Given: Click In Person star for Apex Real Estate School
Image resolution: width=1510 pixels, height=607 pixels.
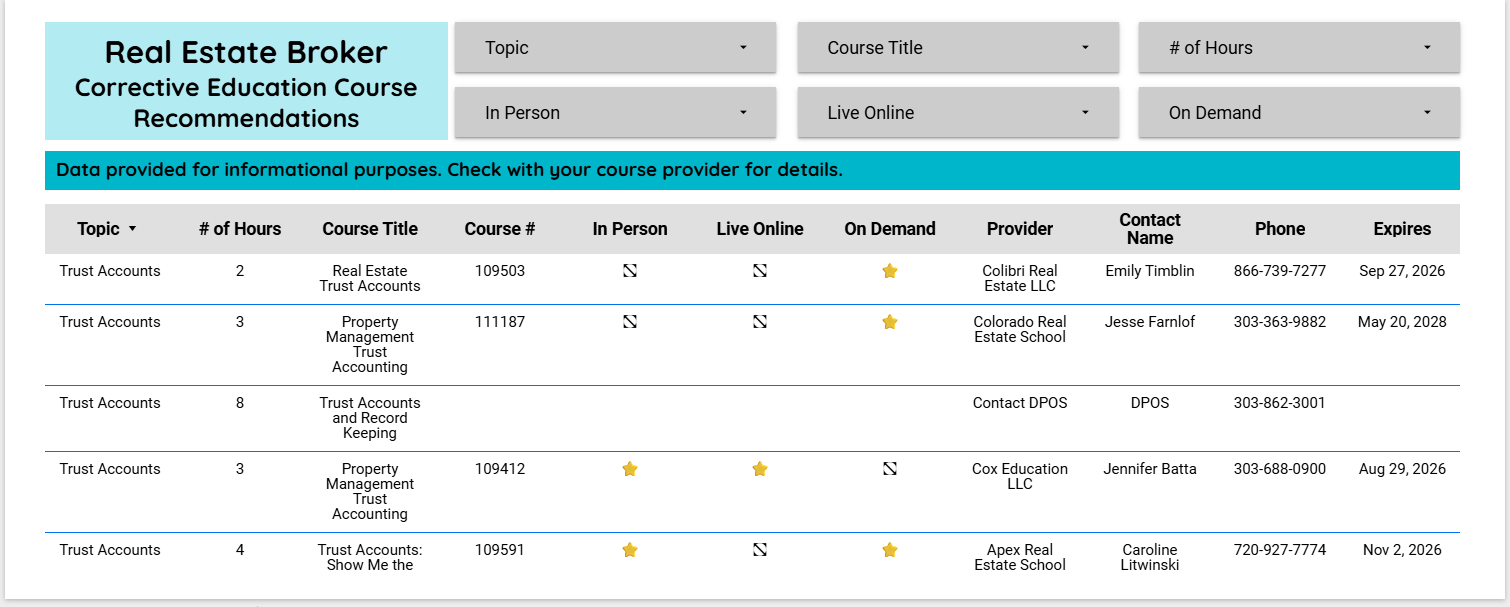Looking at the screenshot, I should (x=630, y=550).
